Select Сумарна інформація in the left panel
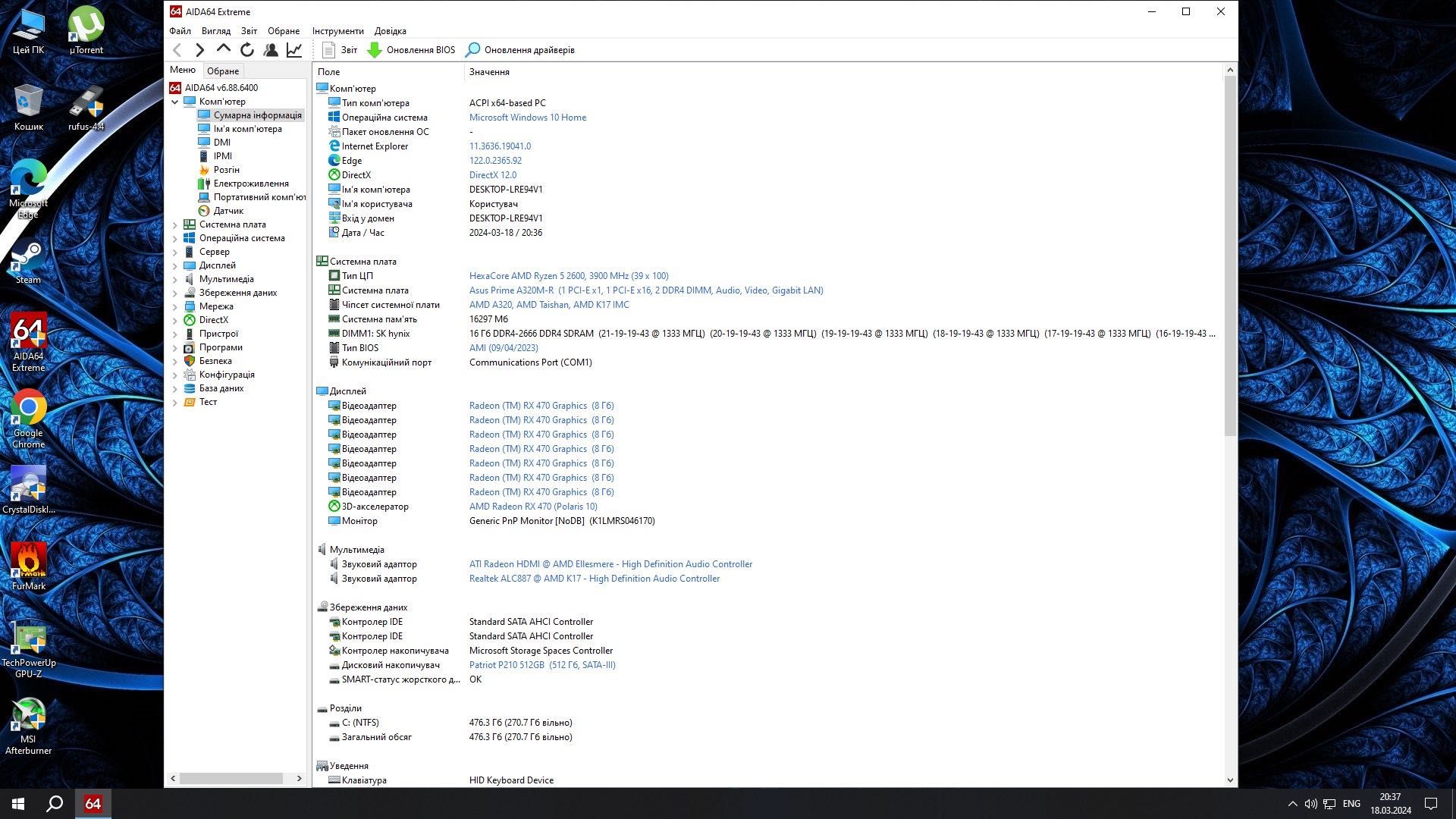This screenshot has width=1456, height=819. click(256, 114)
